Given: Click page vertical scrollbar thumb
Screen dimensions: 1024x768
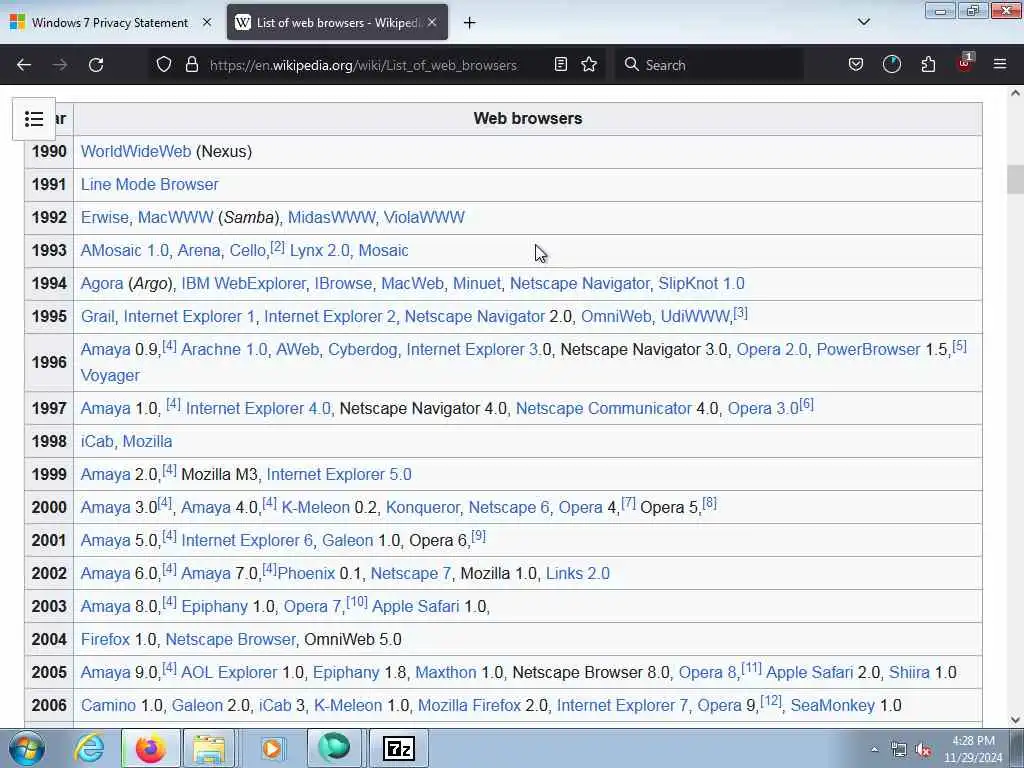Looking at the screenshot, I should click(x=1015, y=179).
